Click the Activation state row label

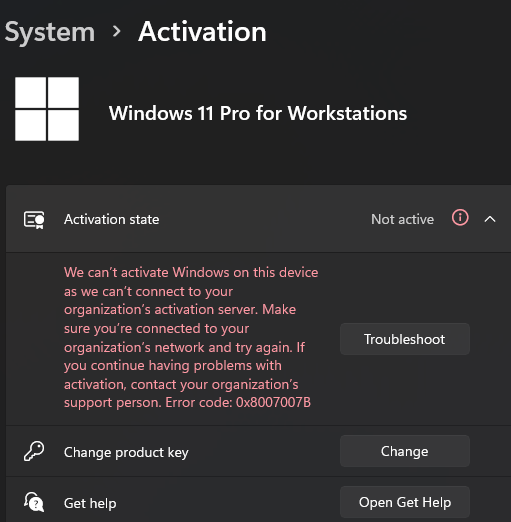point(112,219)
